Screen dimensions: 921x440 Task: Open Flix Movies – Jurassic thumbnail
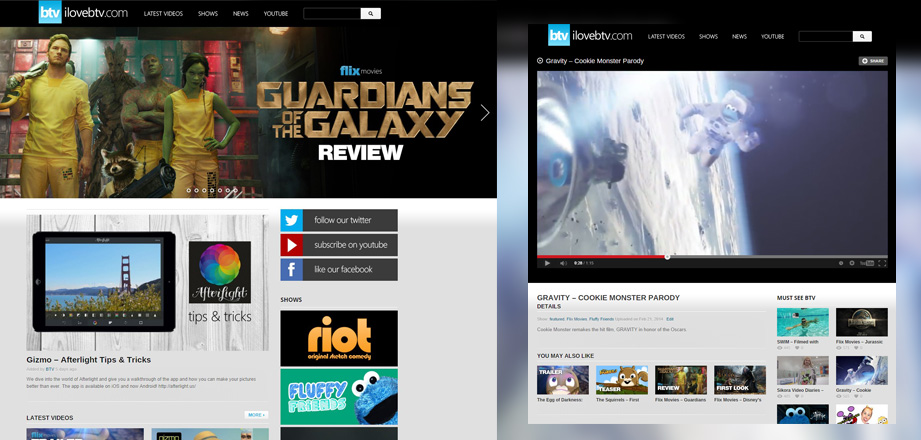click(862, 323)
